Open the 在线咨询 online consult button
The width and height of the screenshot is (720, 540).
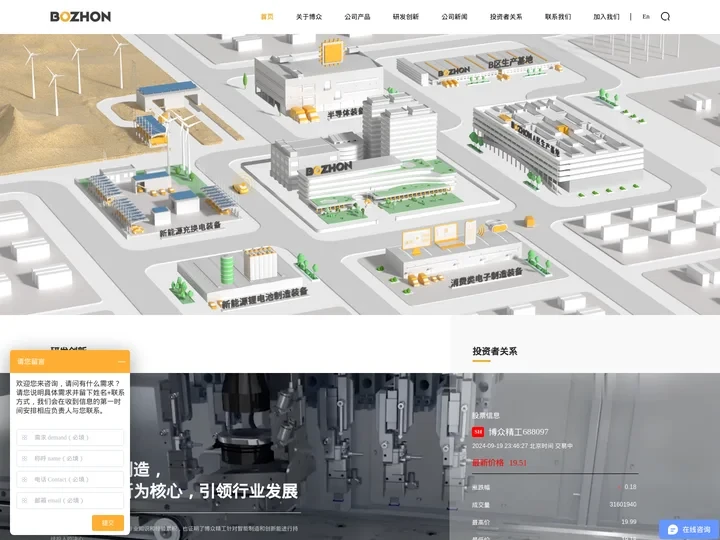(689, 529)
